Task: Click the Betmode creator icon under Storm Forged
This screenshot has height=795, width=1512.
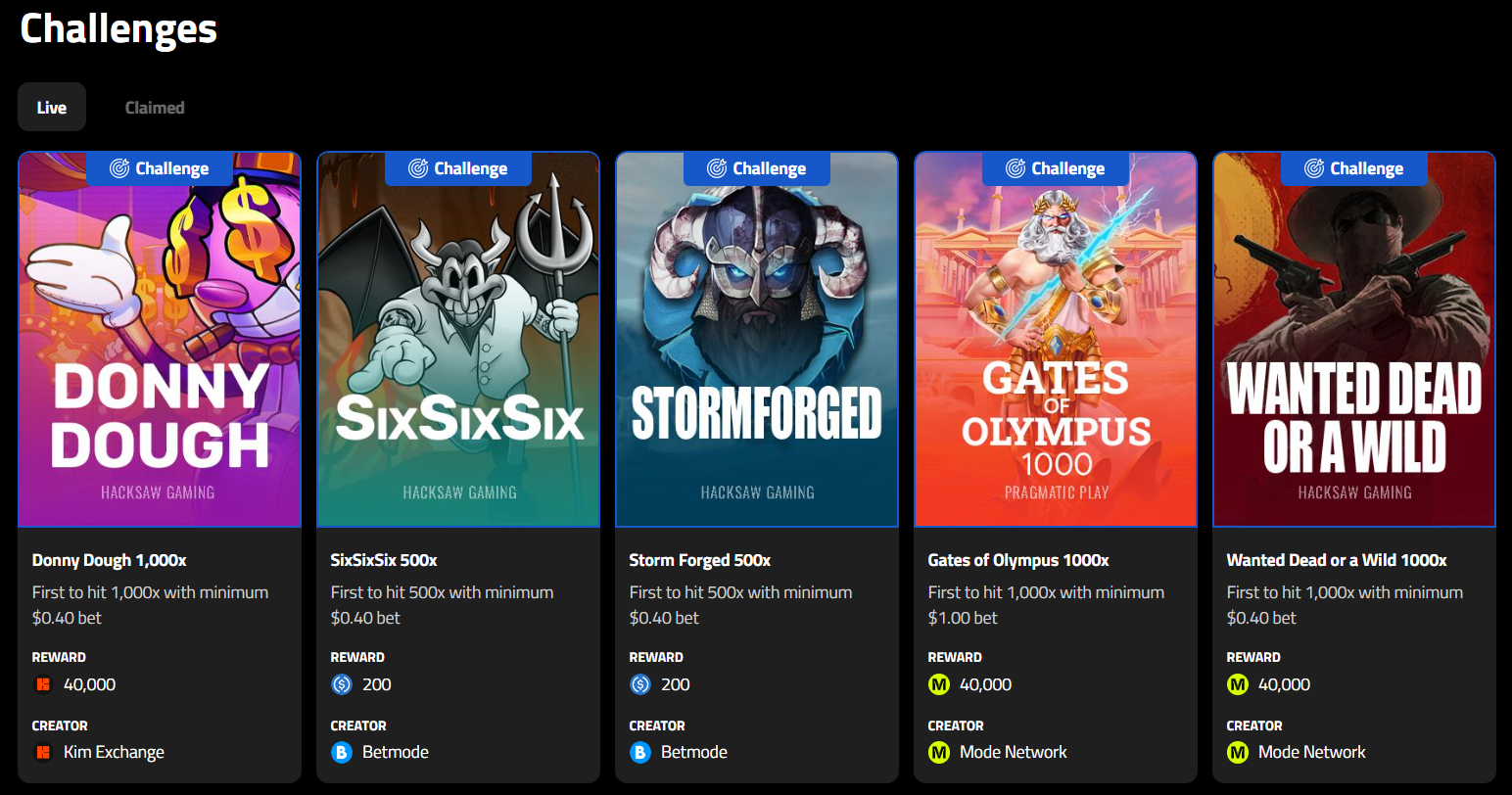Action: (640, 752)
